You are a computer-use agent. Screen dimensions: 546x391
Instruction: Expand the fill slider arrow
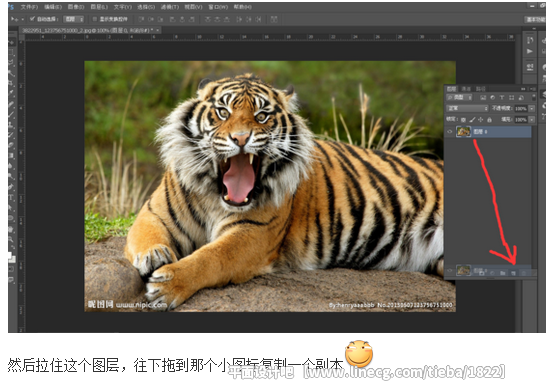click(x=532, y=119)
